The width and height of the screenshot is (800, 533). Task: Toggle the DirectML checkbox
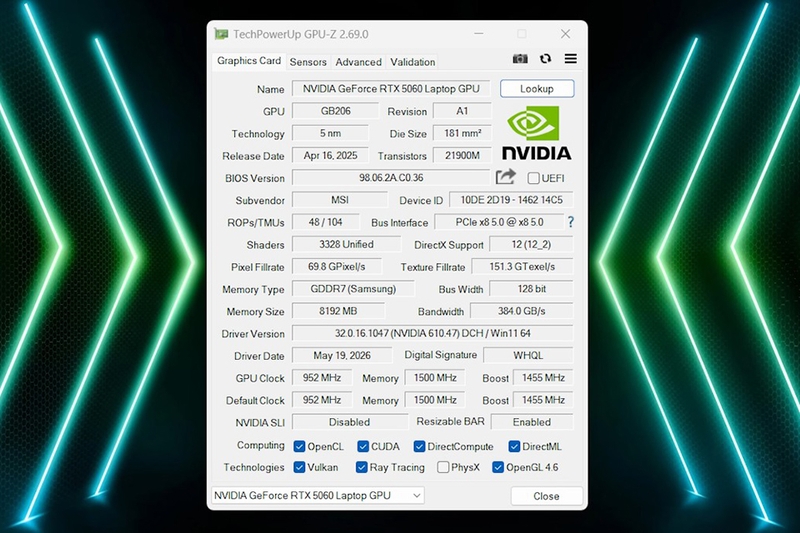(514, 447)
